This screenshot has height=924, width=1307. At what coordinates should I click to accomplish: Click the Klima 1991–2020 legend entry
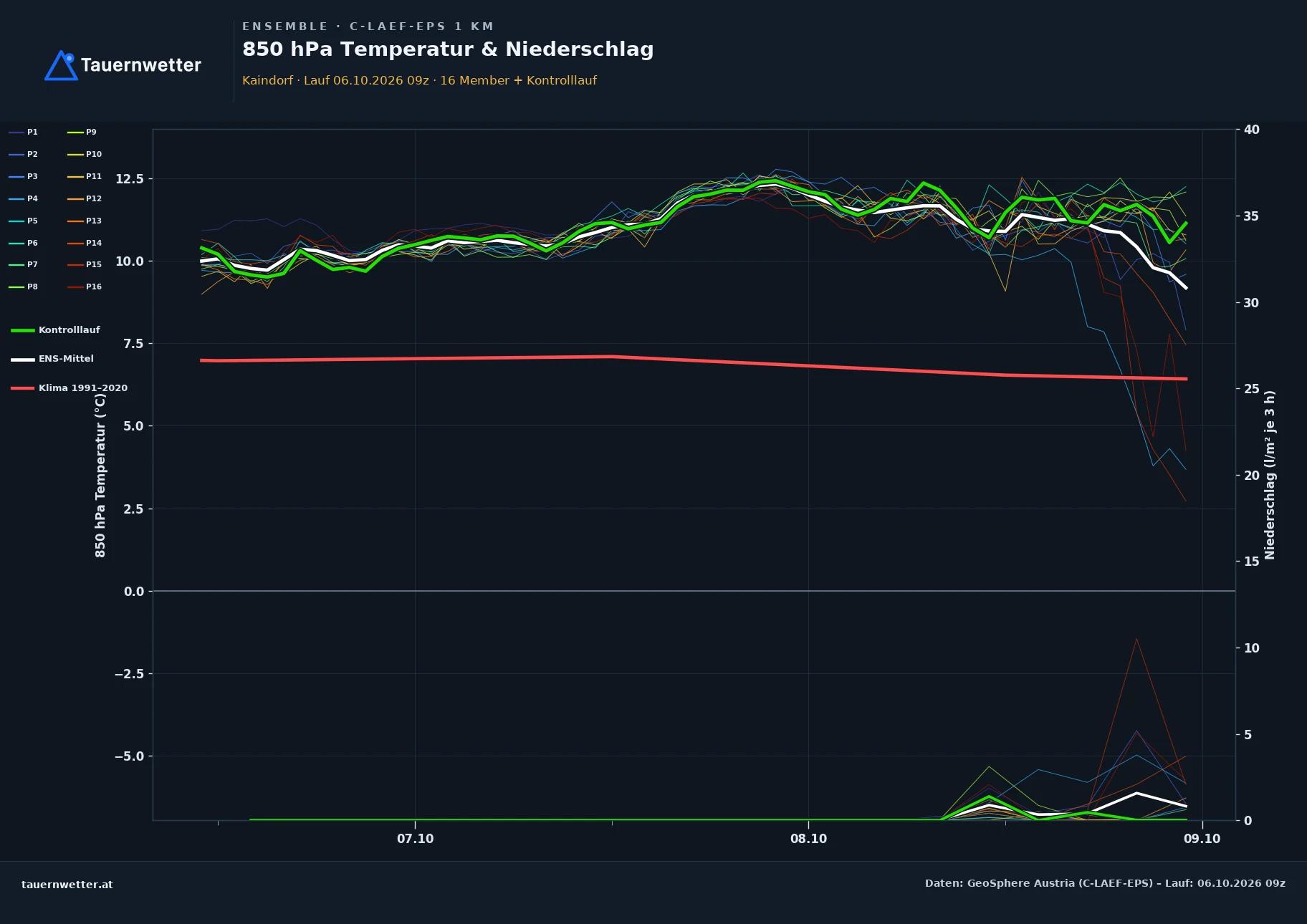coord(69,388)
